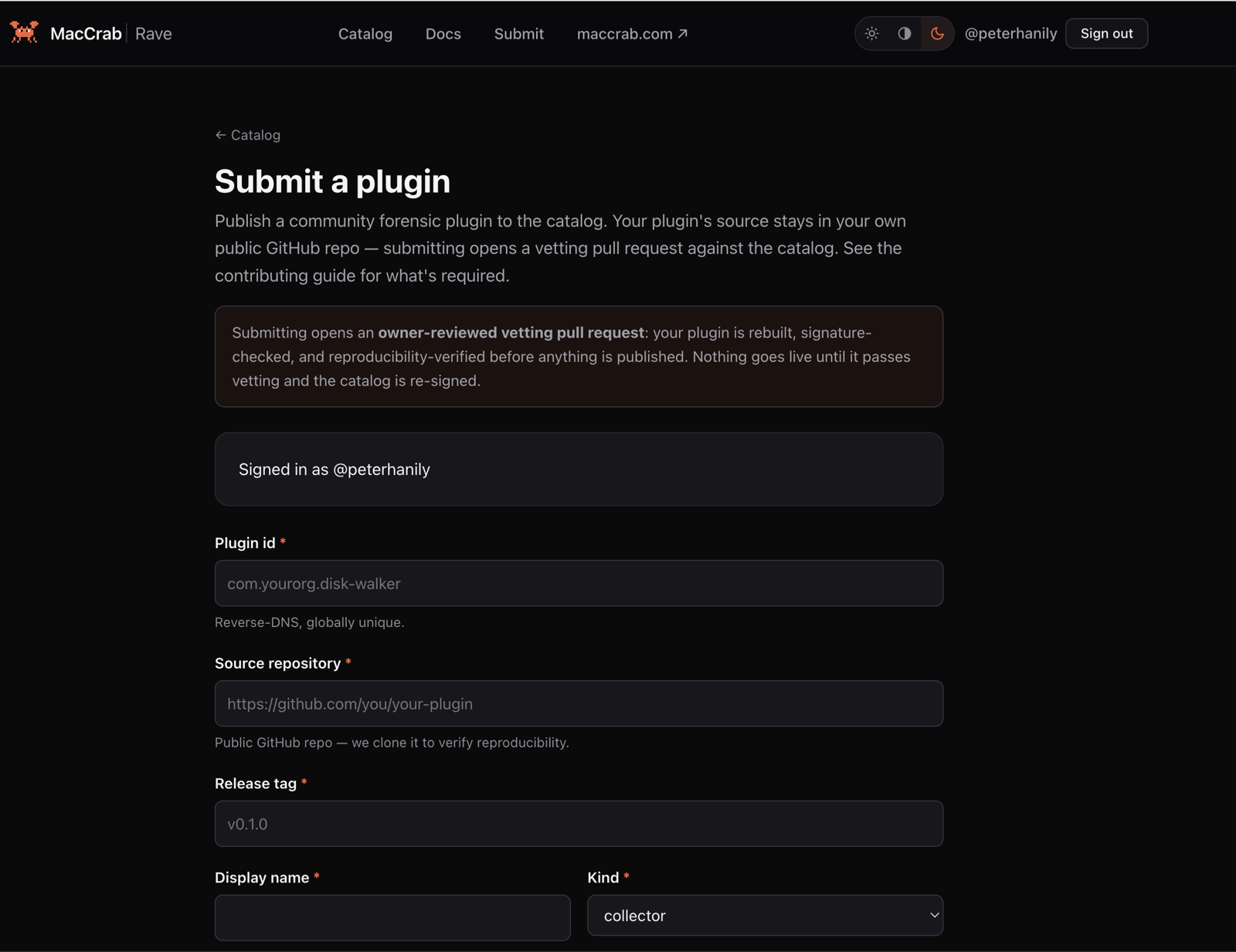Focus the Display name field
The image size is (1236, 952).
[392, 917]
